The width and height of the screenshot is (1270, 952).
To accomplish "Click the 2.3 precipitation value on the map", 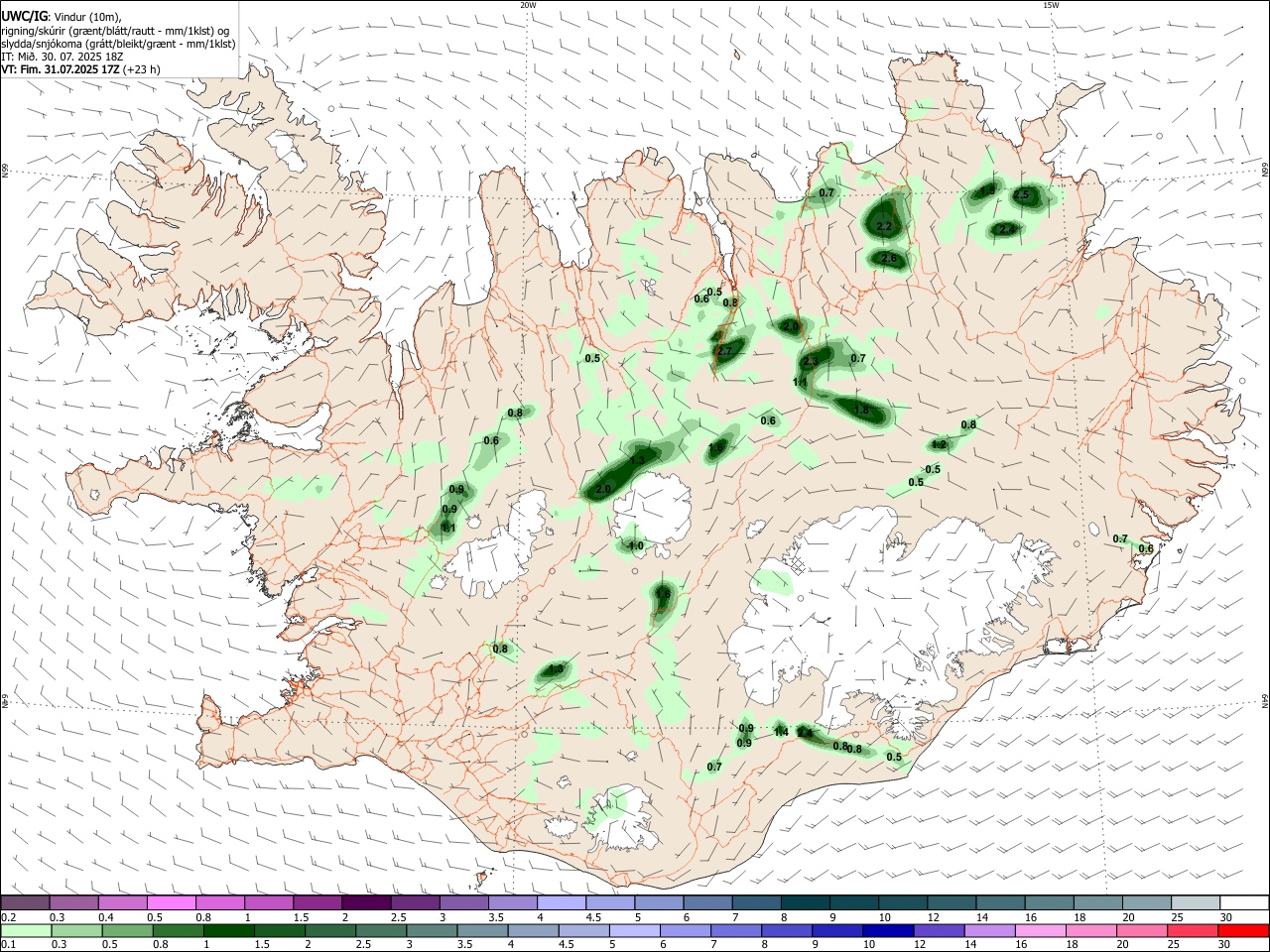I will point(811,361).
